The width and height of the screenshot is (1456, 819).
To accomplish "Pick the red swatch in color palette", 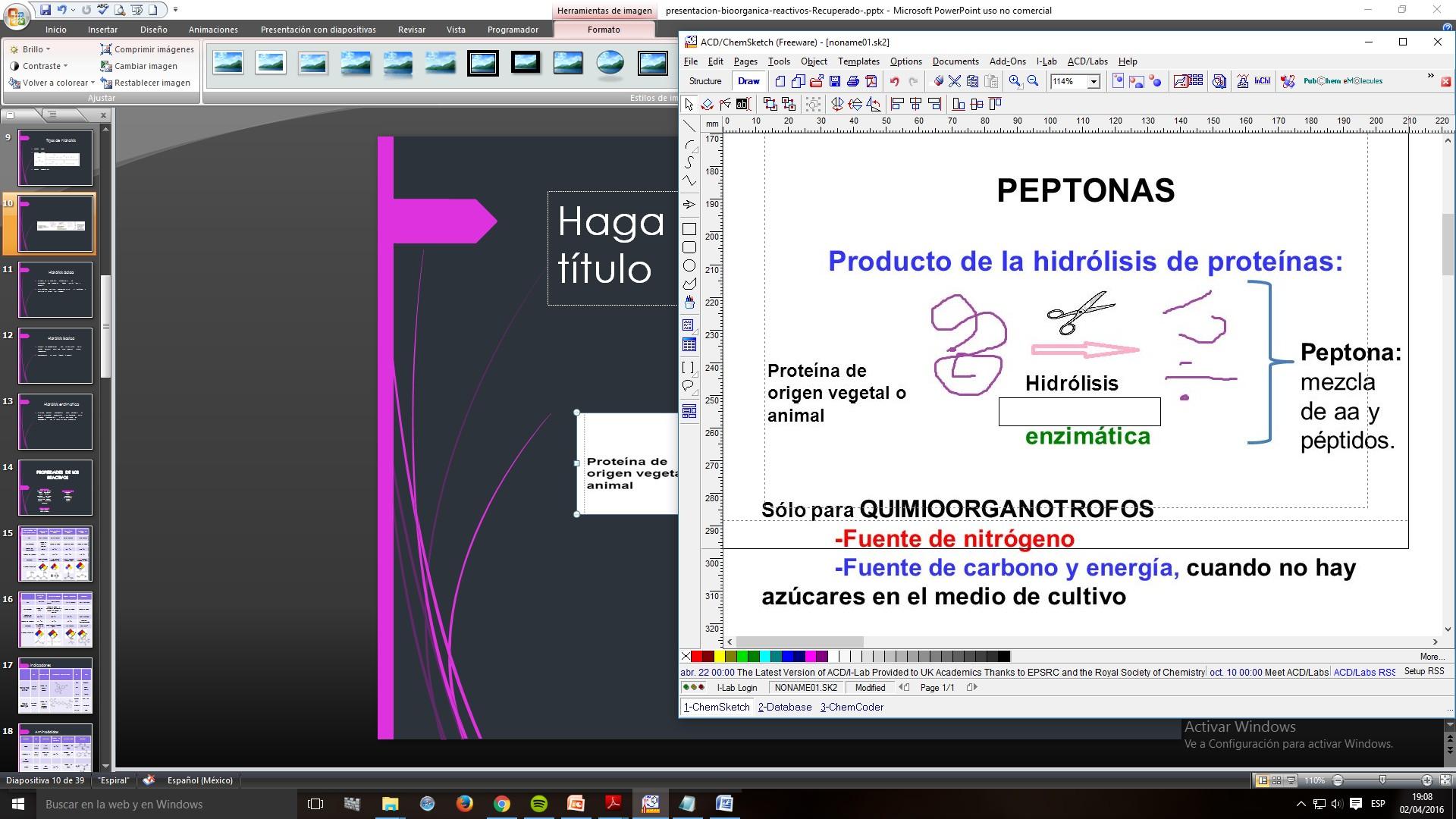I will click(x=696, y=657).
